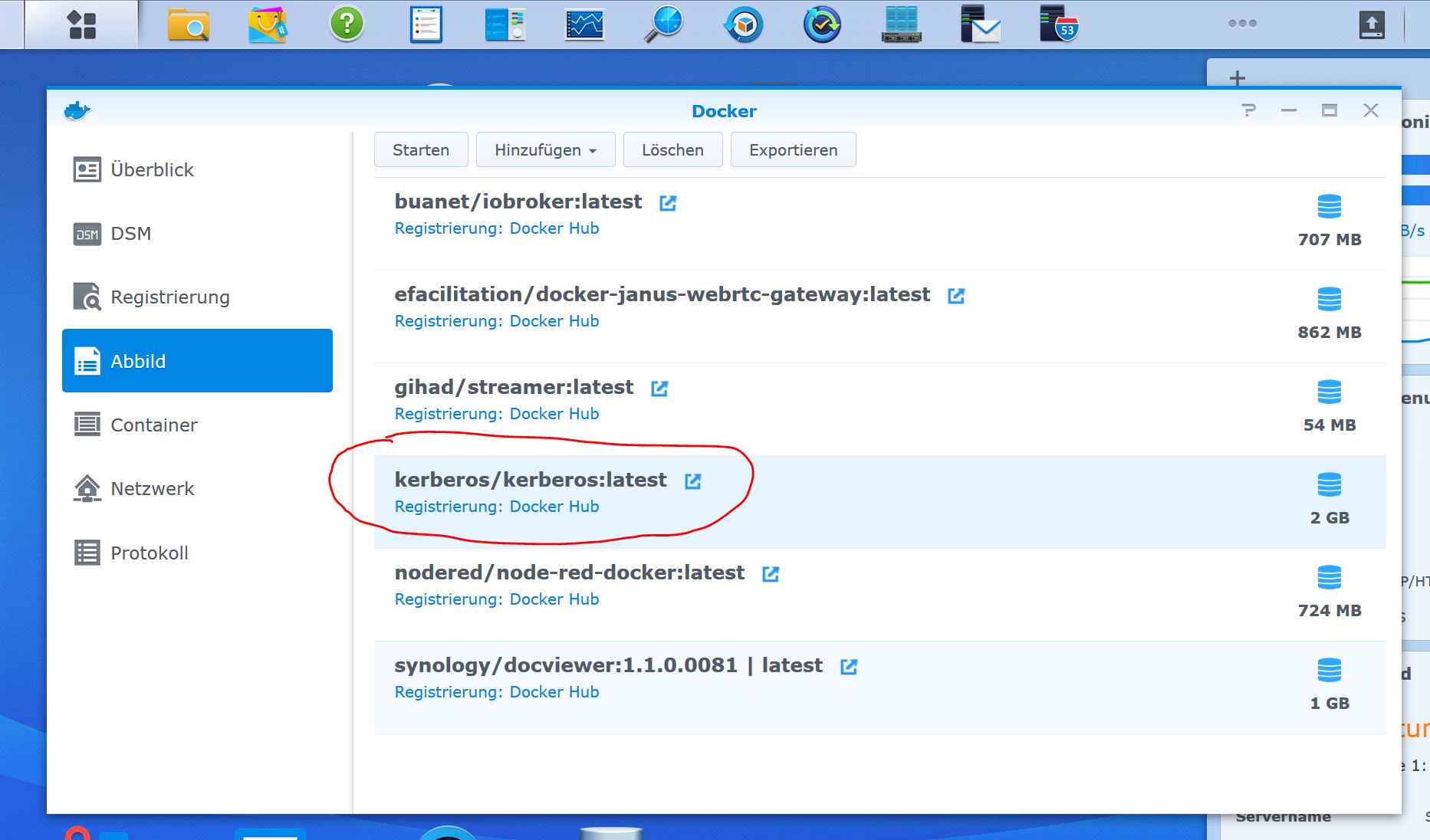The width and height of the screenshot is (1430, 840).
Task: Select the kerberos/kerberos:latest image name
Action: 531,480
